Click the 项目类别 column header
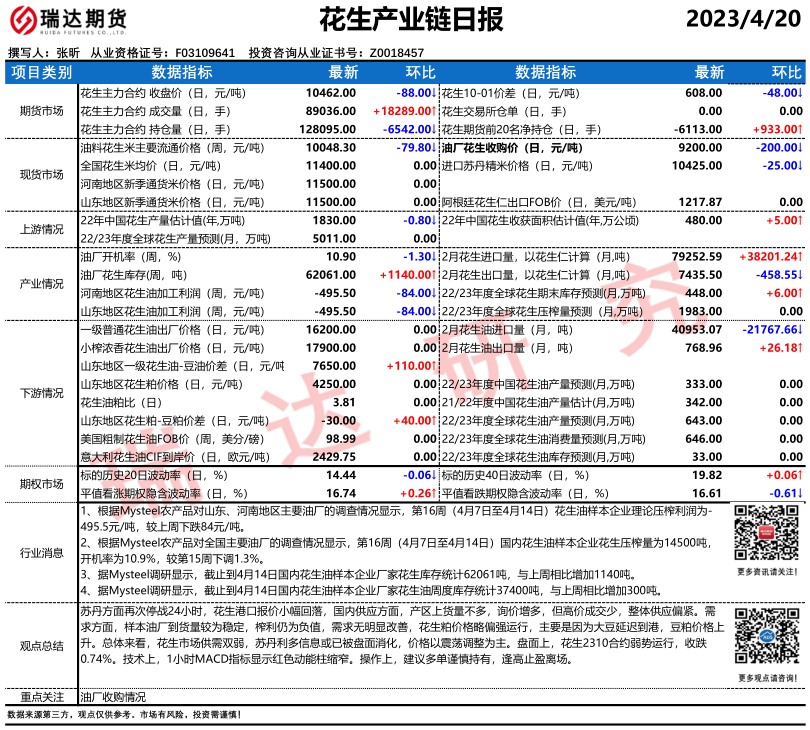Viewport: 810px width, 730px height. pos(41,72)
